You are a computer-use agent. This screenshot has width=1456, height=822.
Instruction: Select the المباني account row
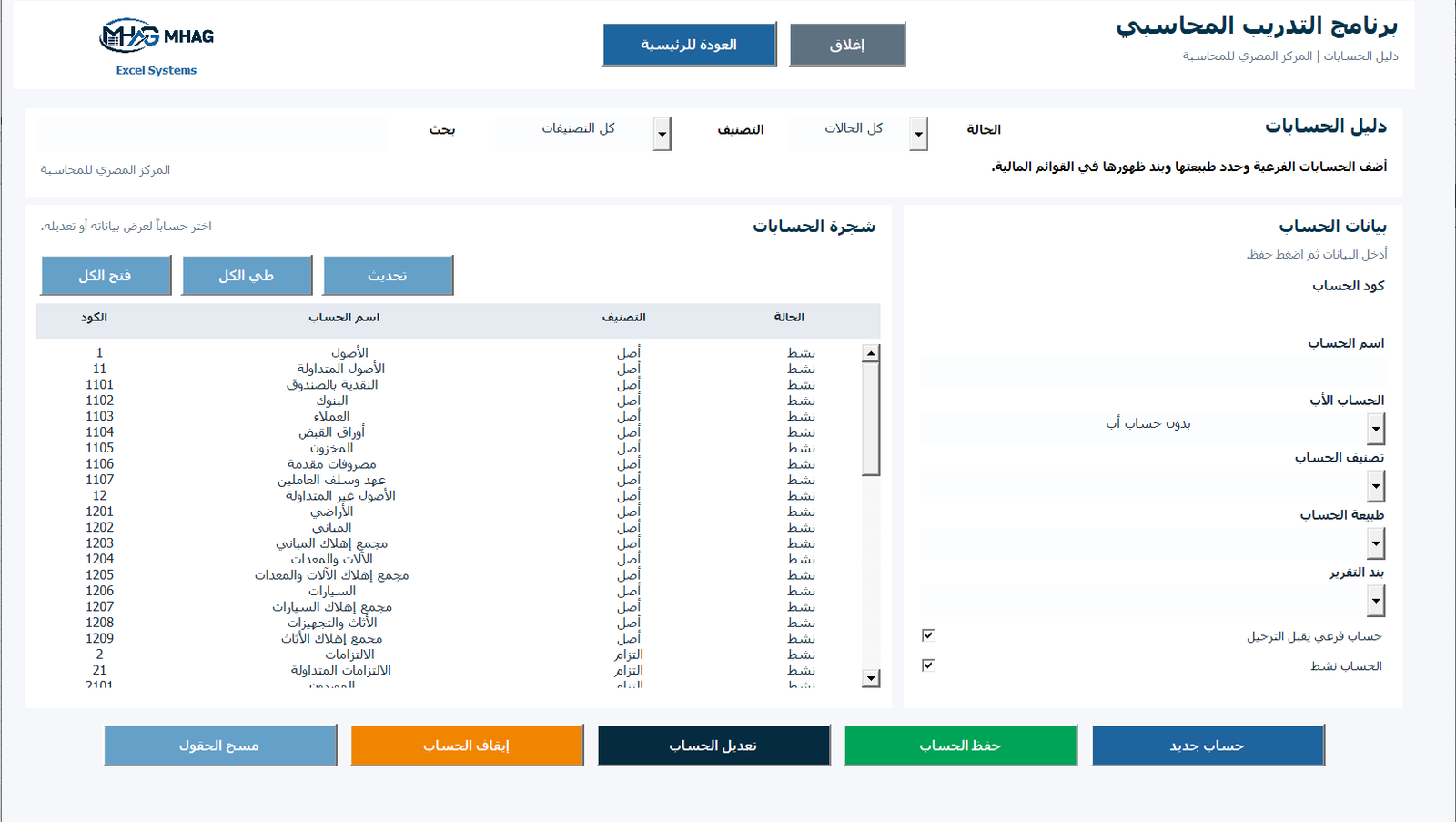tap(450, 528)
